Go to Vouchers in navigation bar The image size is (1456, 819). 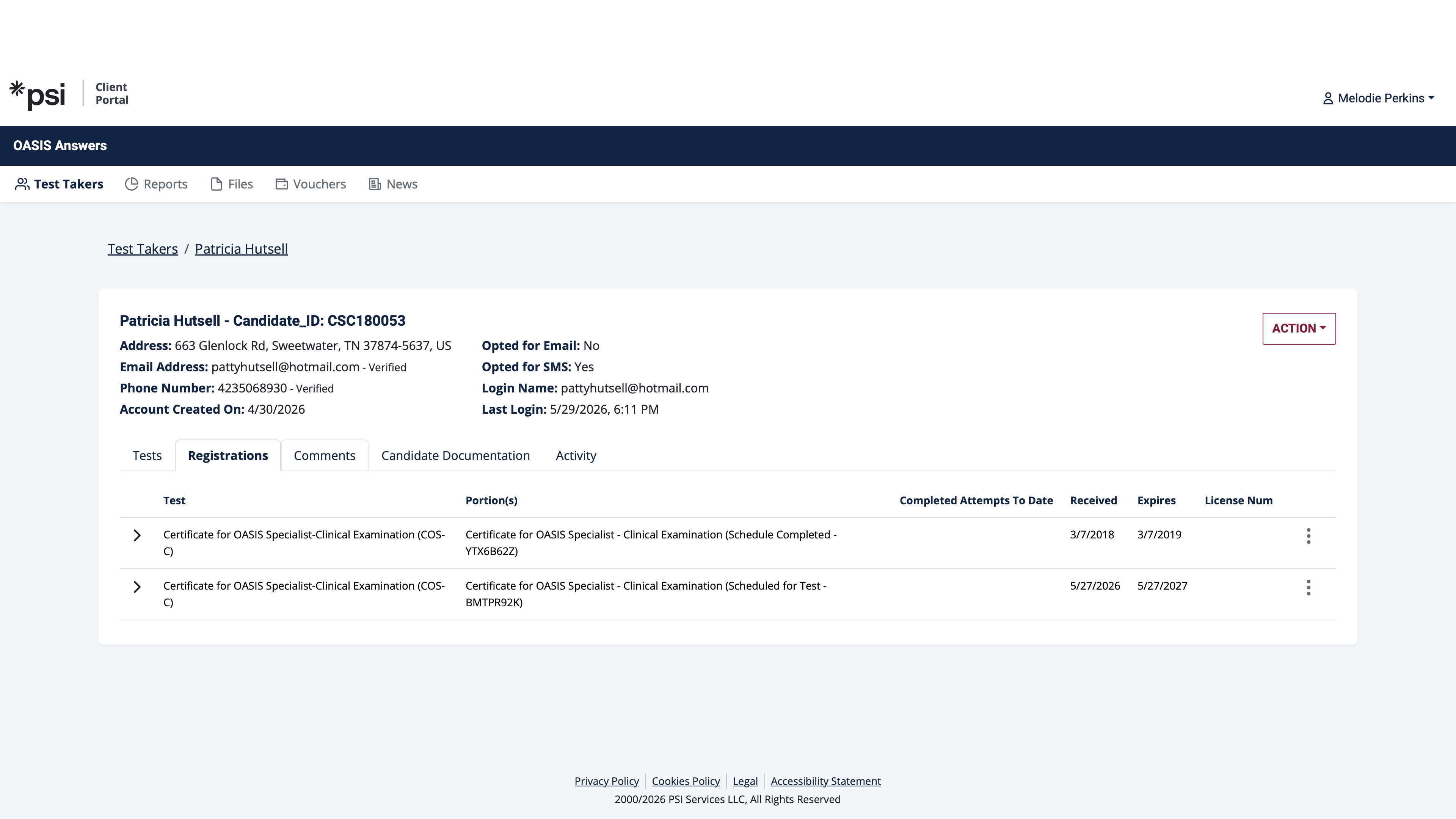tap(311, 184)
